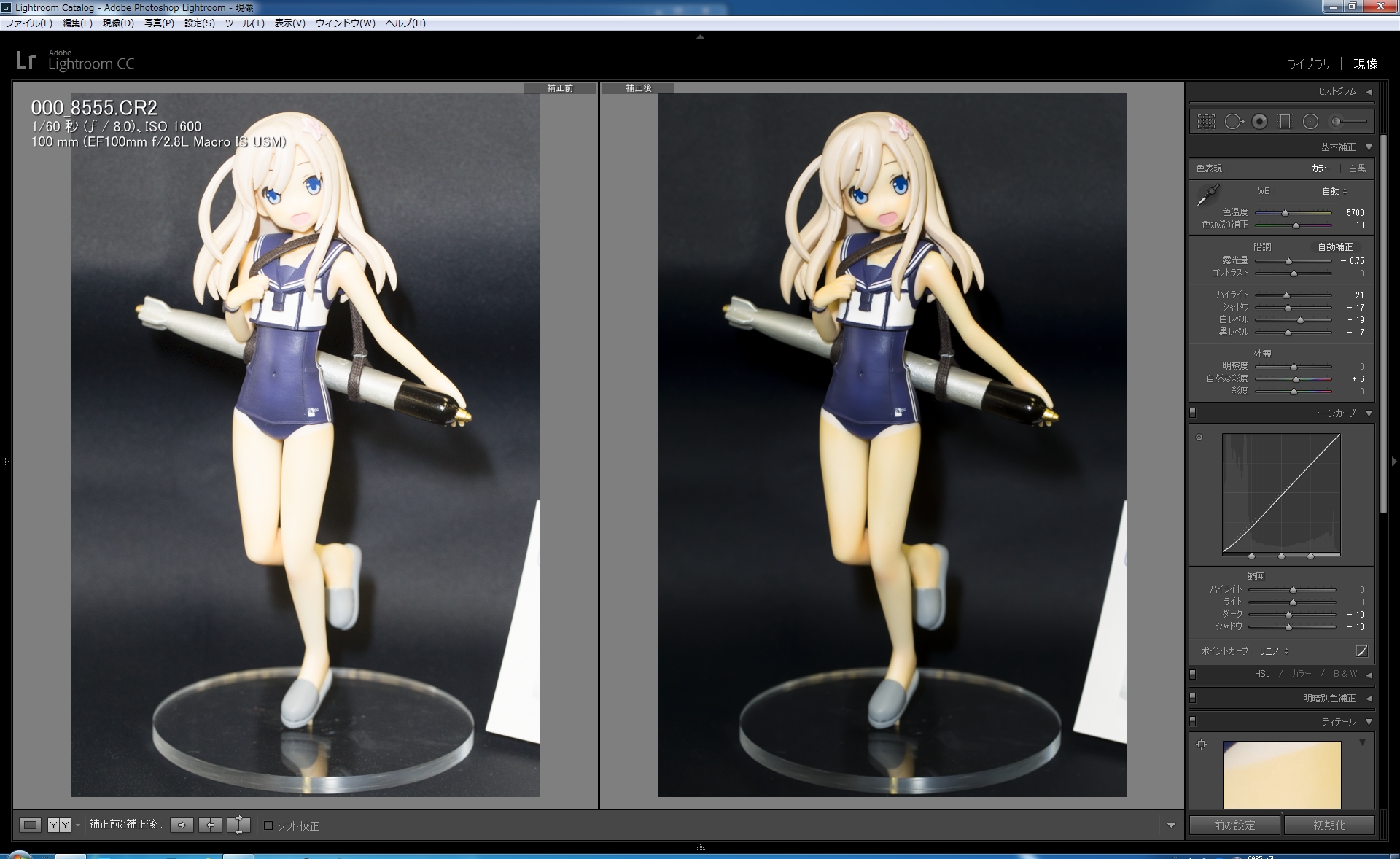This screenshot has width=1400, height=859.
Task: Show the filmstrip via bottom edge arrow
Action: tap(700, 847)
